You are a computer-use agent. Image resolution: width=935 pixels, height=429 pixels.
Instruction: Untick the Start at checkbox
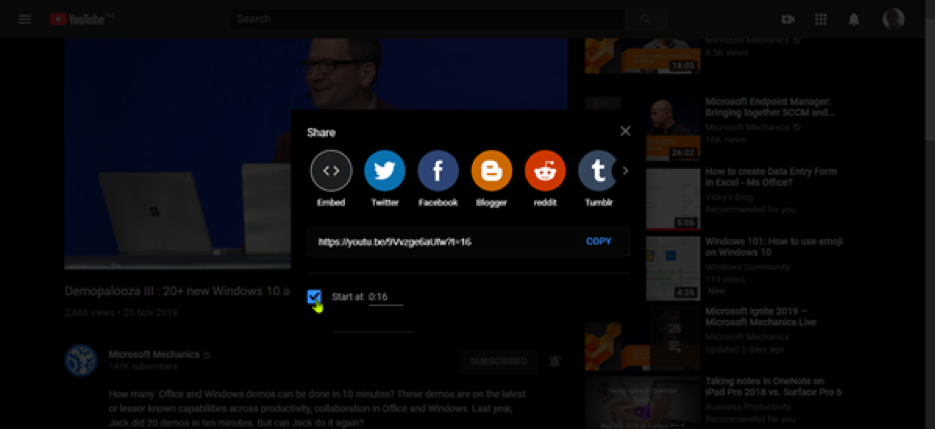tap(314, 297)
